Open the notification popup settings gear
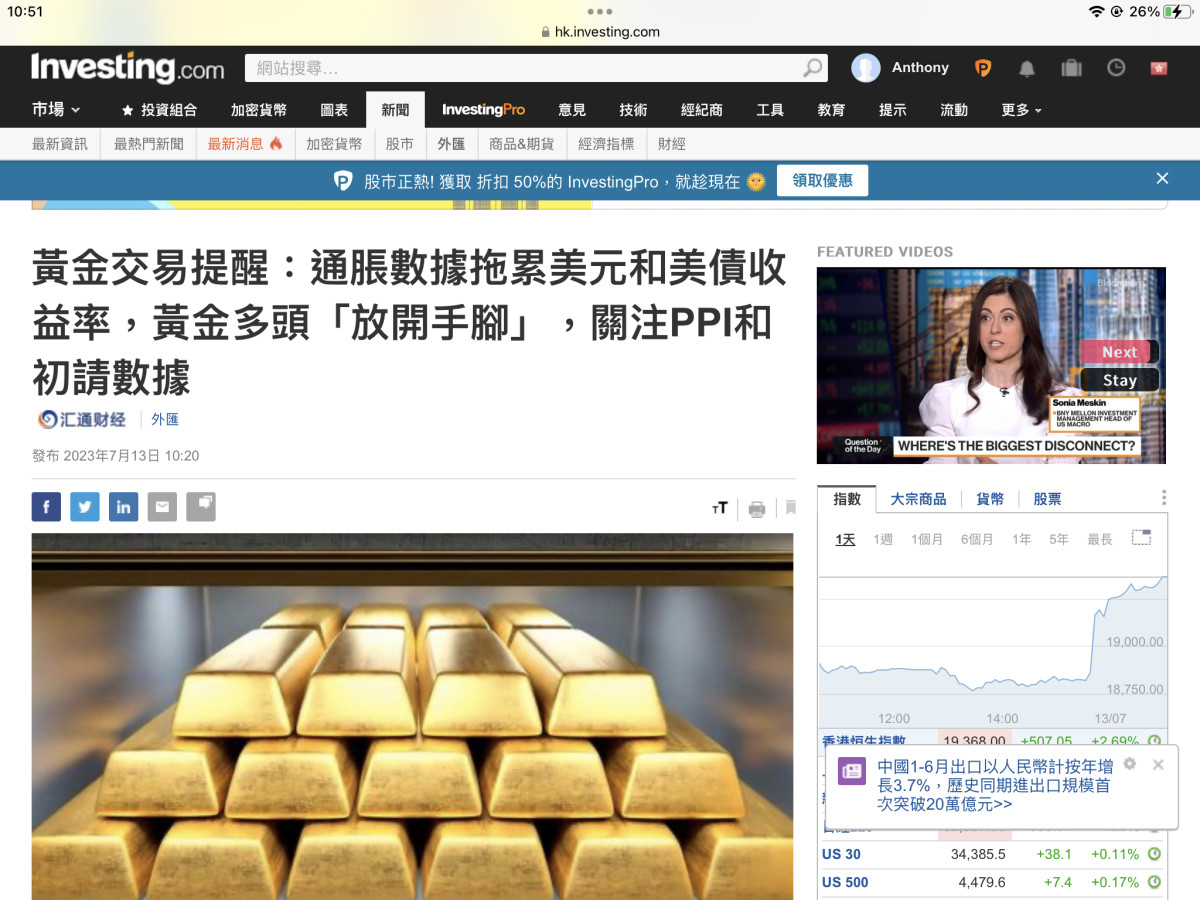Viewport: 1200px width, 900px height. 1130,764
